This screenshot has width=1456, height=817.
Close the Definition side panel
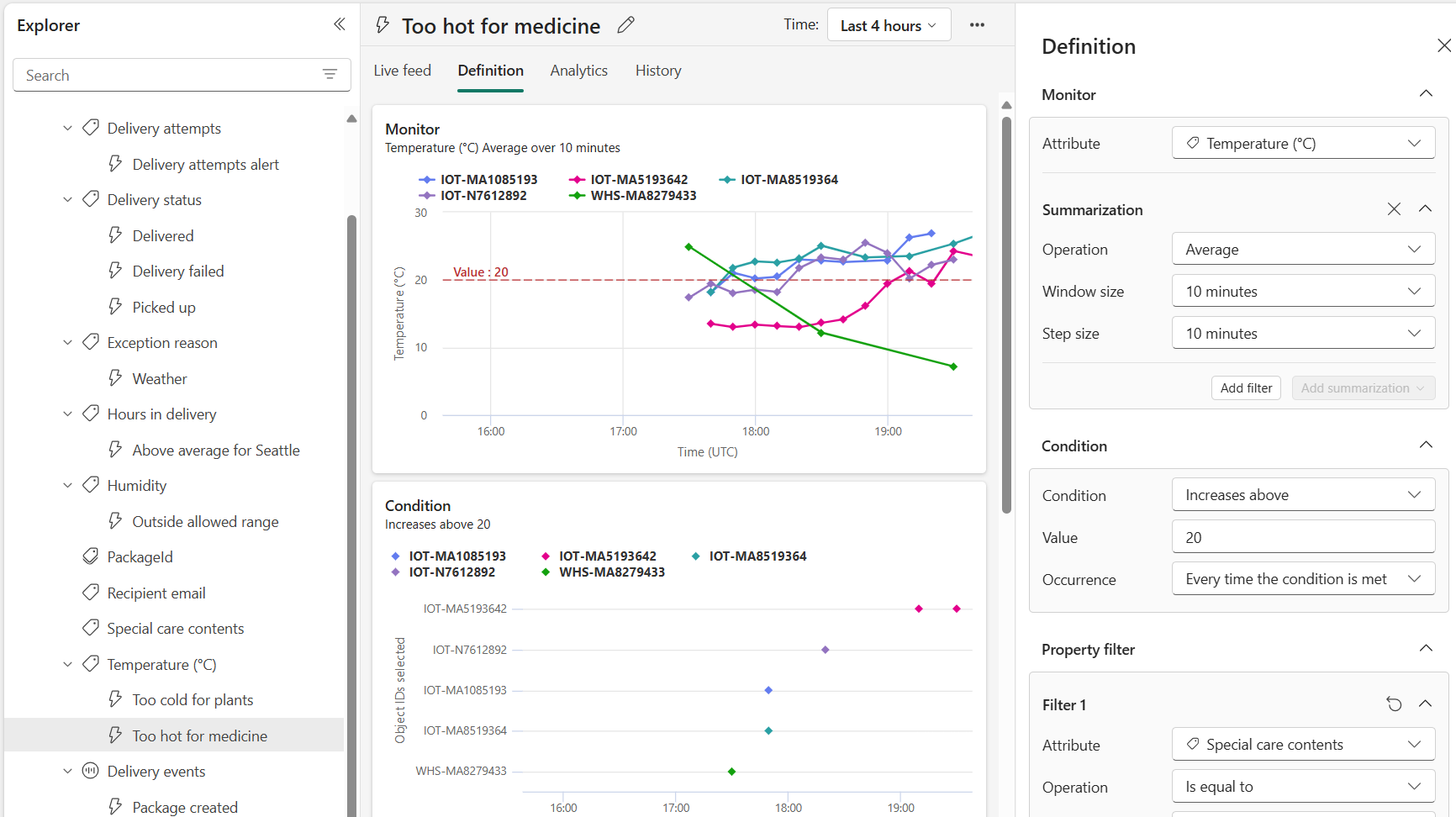(1443, 46)
